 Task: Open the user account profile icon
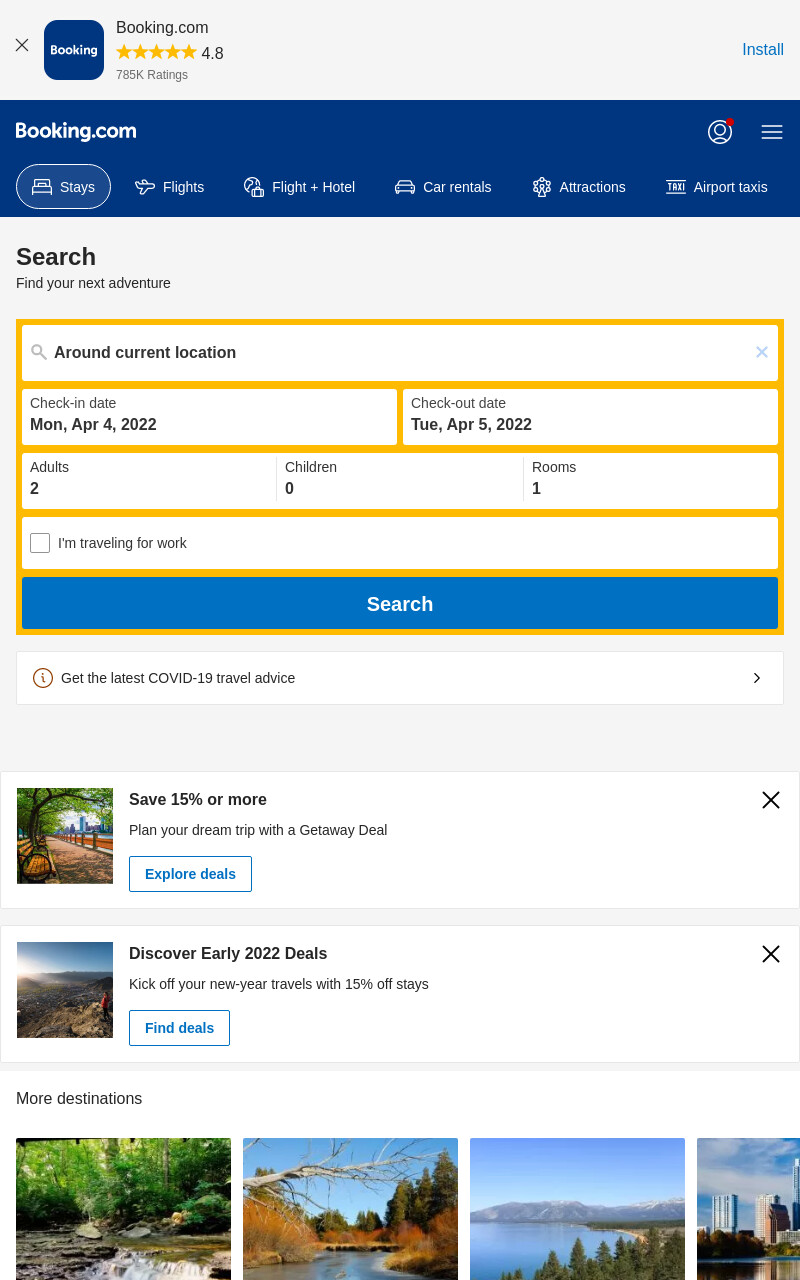click(720, 131)
